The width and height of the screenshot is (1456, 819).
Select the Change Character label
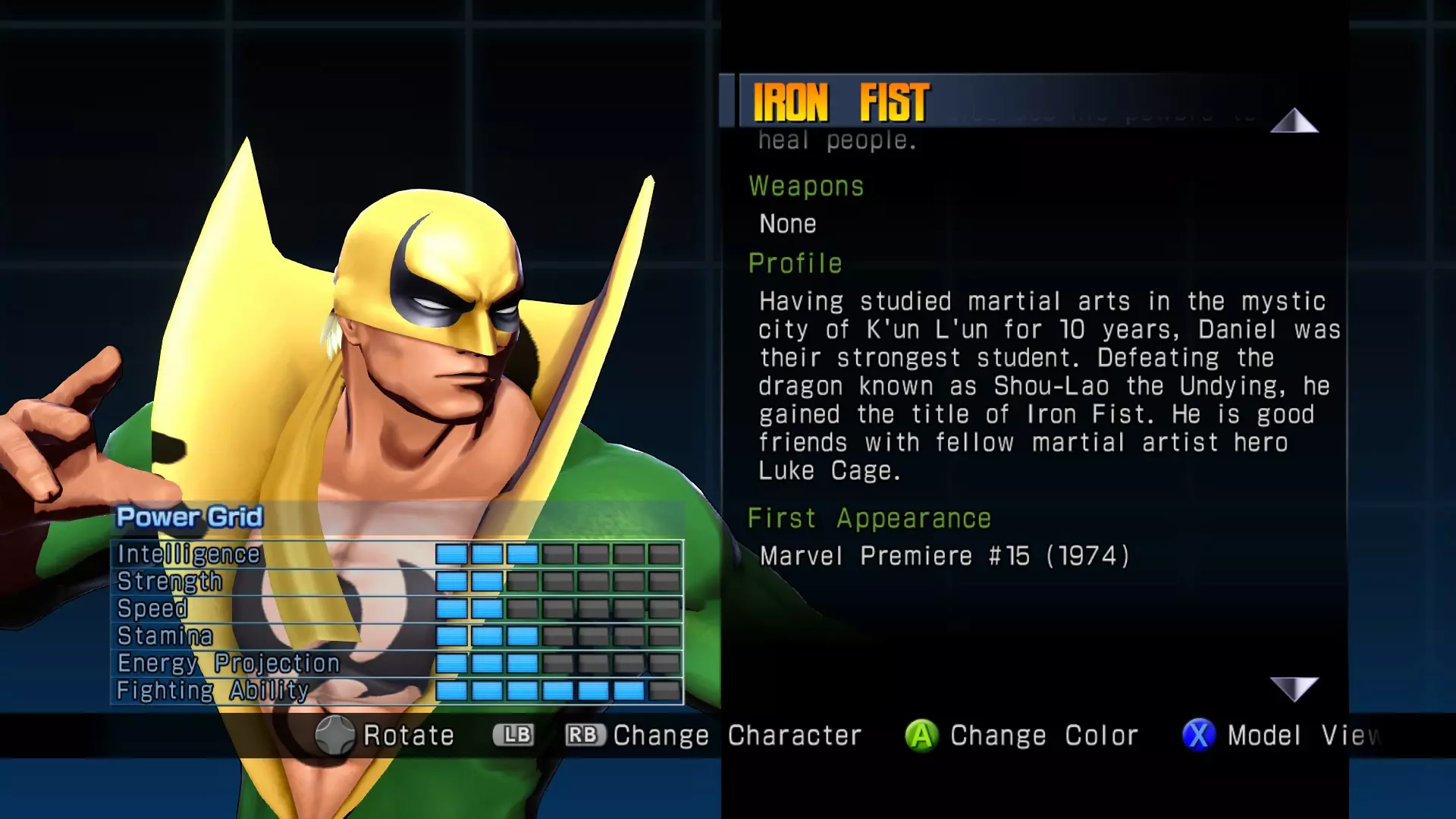click(x=737, y=736)
